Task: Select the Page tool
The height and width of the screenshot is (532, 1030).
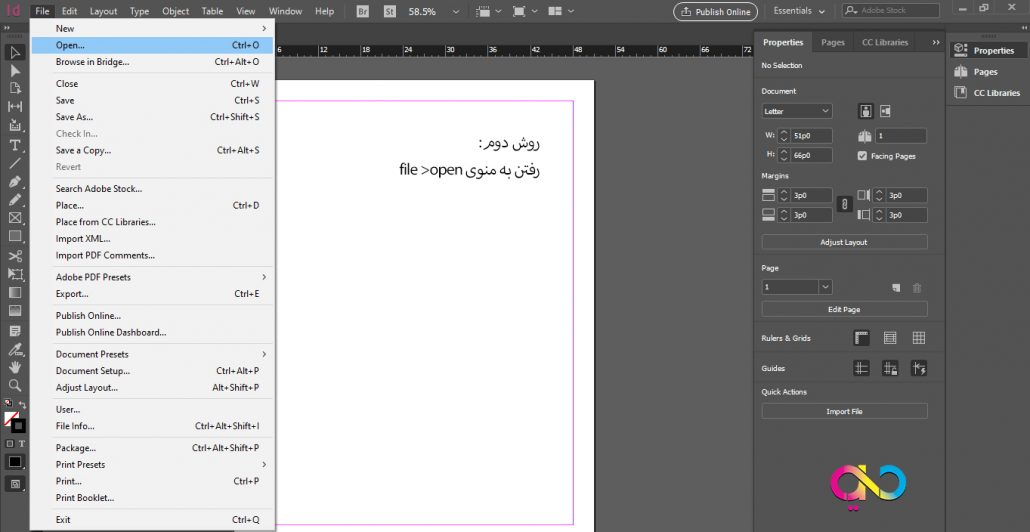Action: point(14,89)
